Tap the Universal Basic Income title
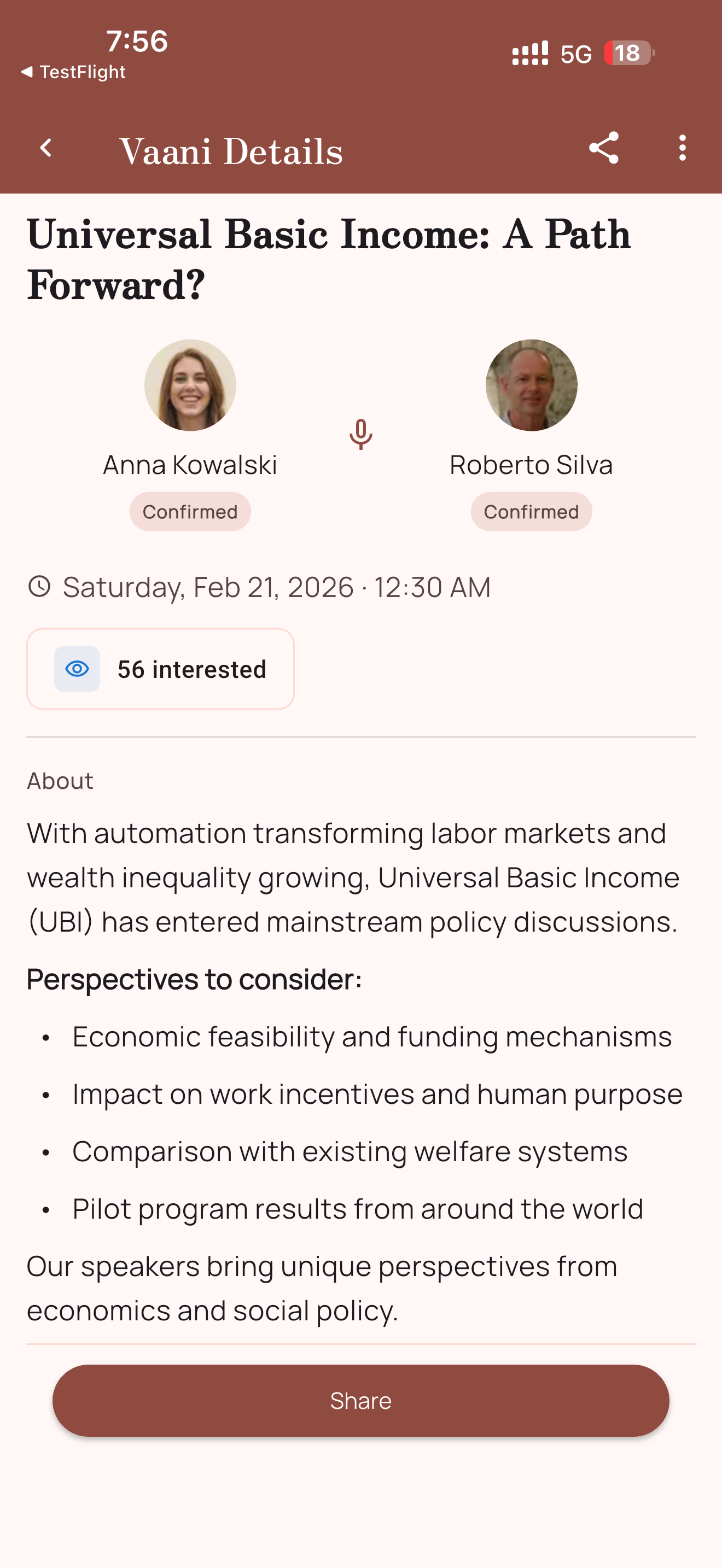Viewport: 722px width, 1568px height. pos(329,259)
